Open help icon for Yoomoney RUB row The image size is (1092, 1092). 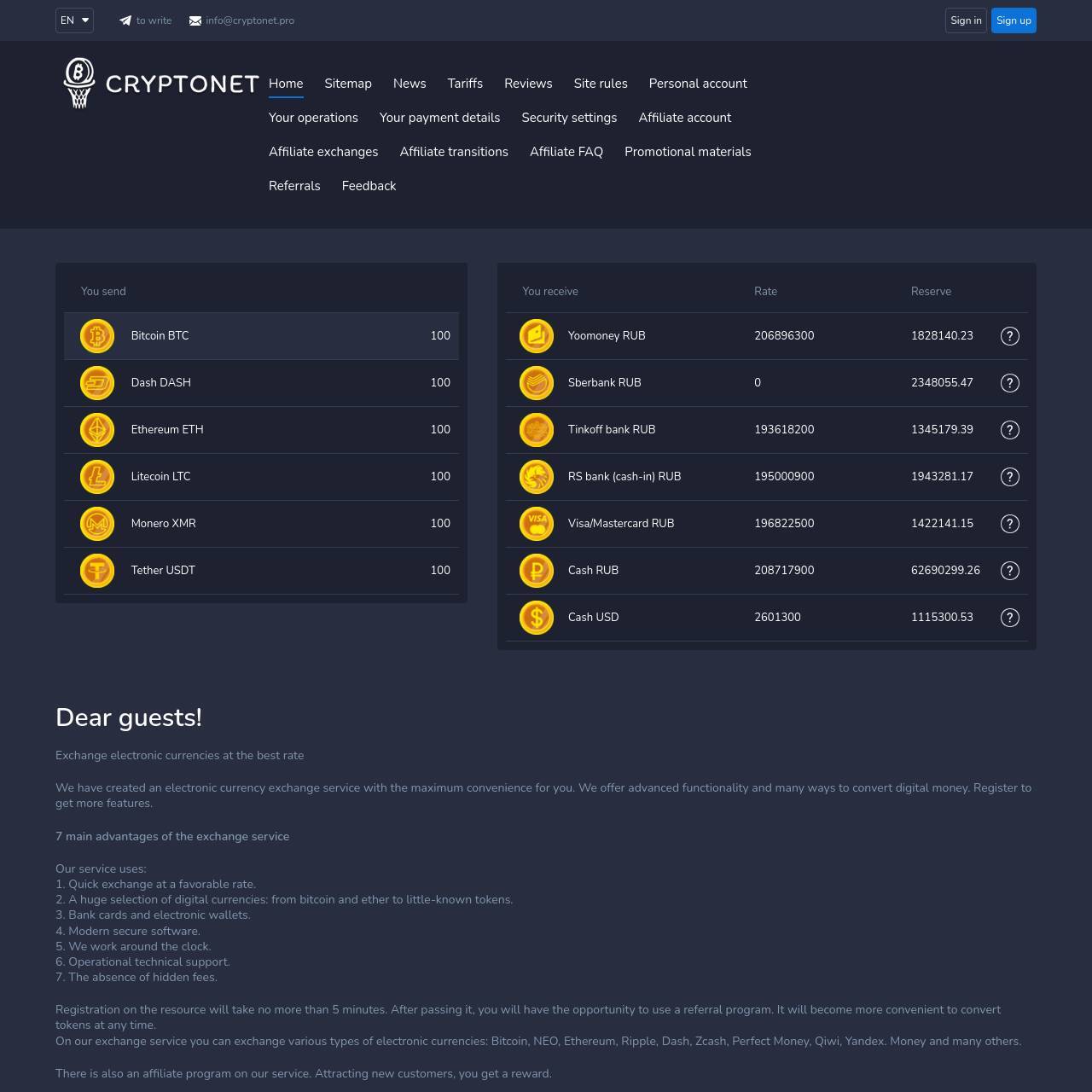[1009, 336]
